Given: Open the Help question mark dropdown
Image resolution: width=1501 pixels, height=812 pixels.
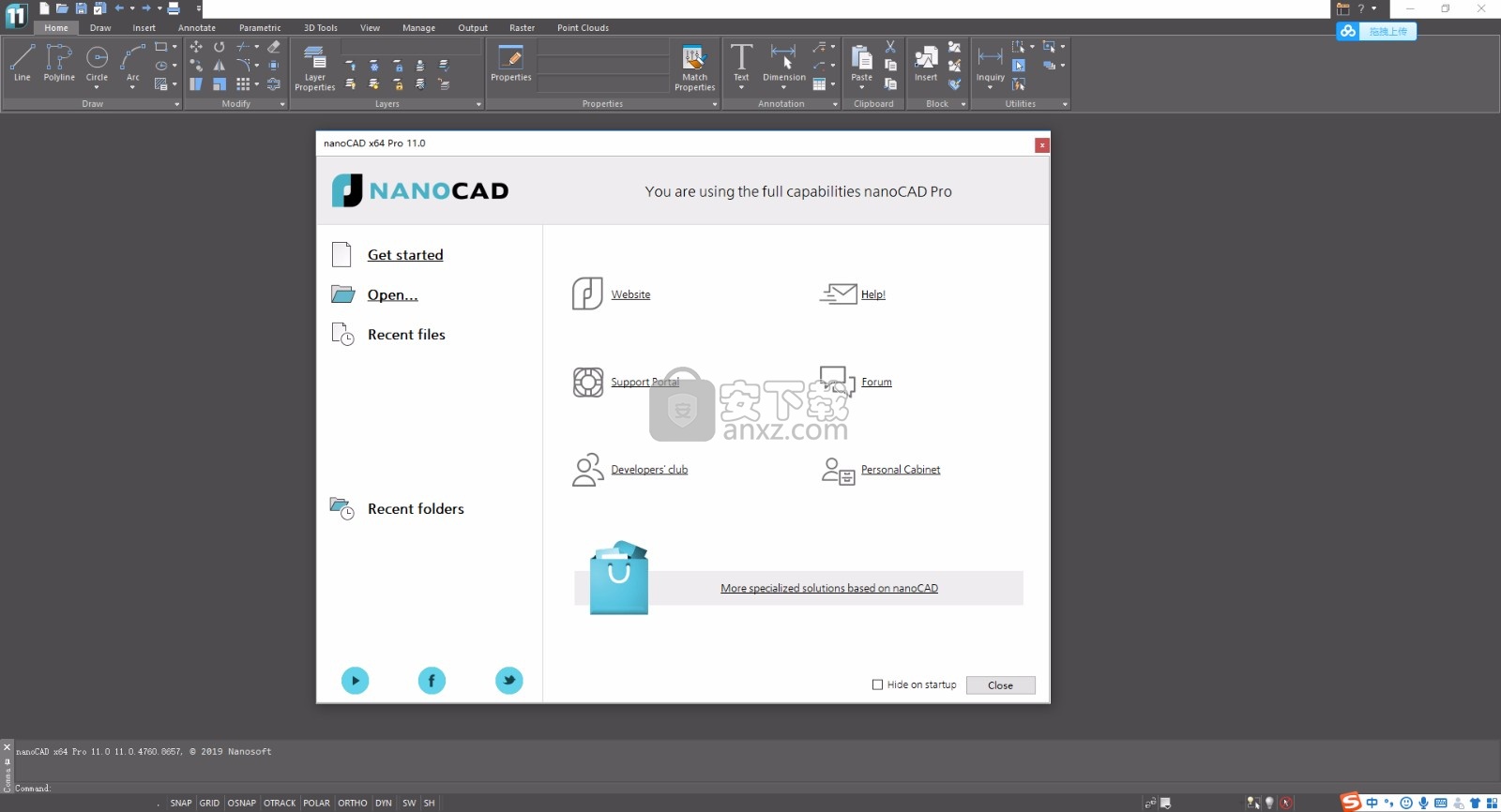Looking at the screenshot, I should (1374, 8).
